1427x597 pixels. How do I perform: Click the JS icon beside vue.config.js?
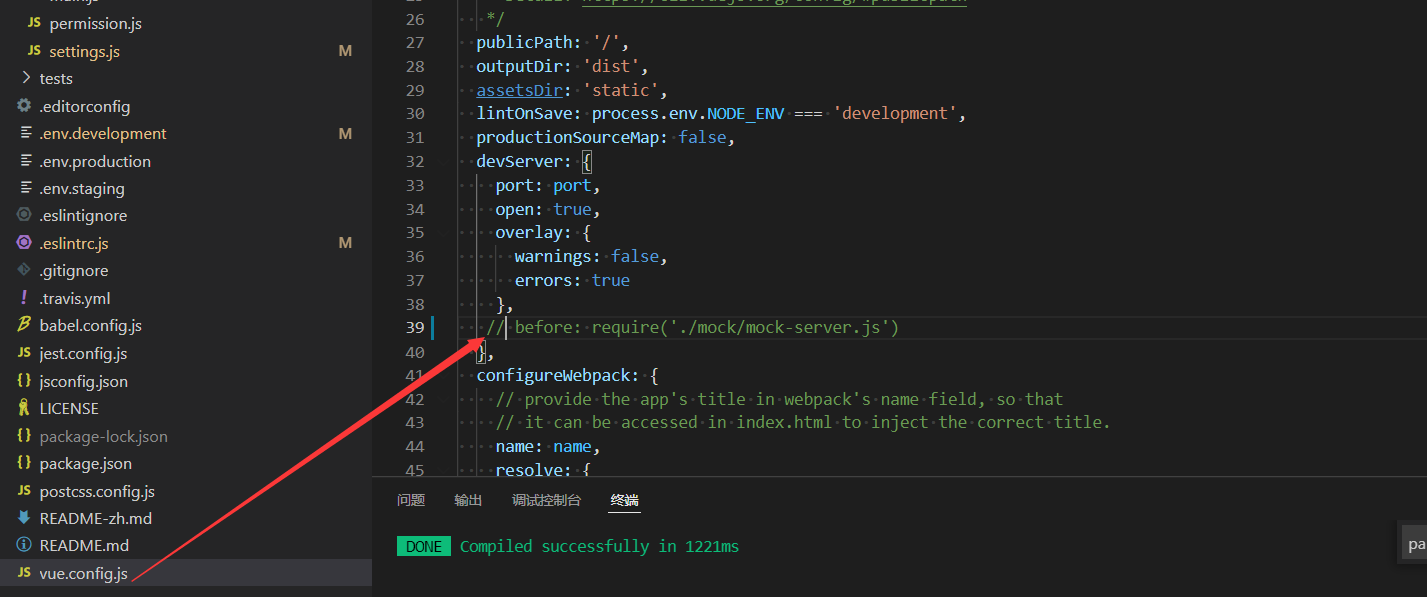24,573
